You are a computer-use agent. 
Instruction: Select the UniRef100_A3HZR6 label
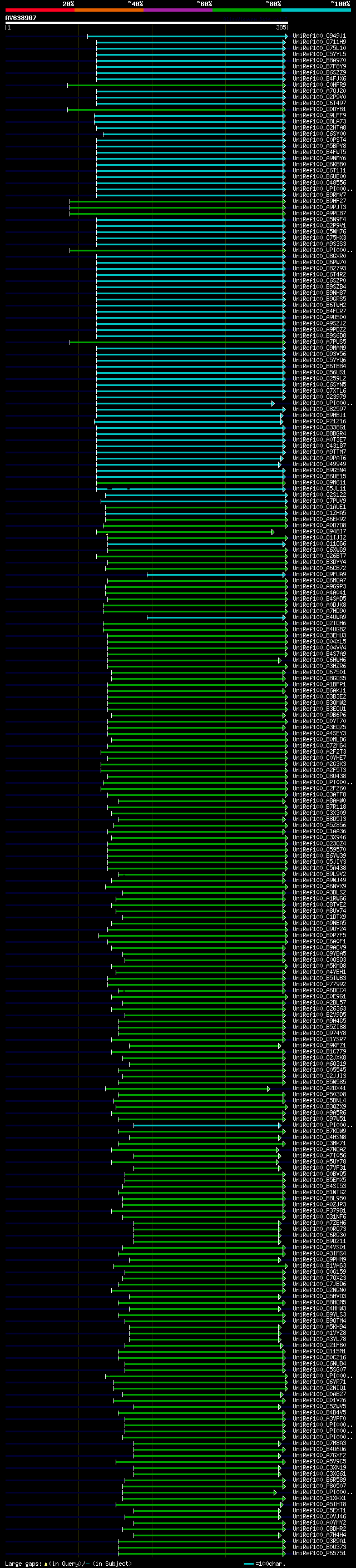(319, 666)
